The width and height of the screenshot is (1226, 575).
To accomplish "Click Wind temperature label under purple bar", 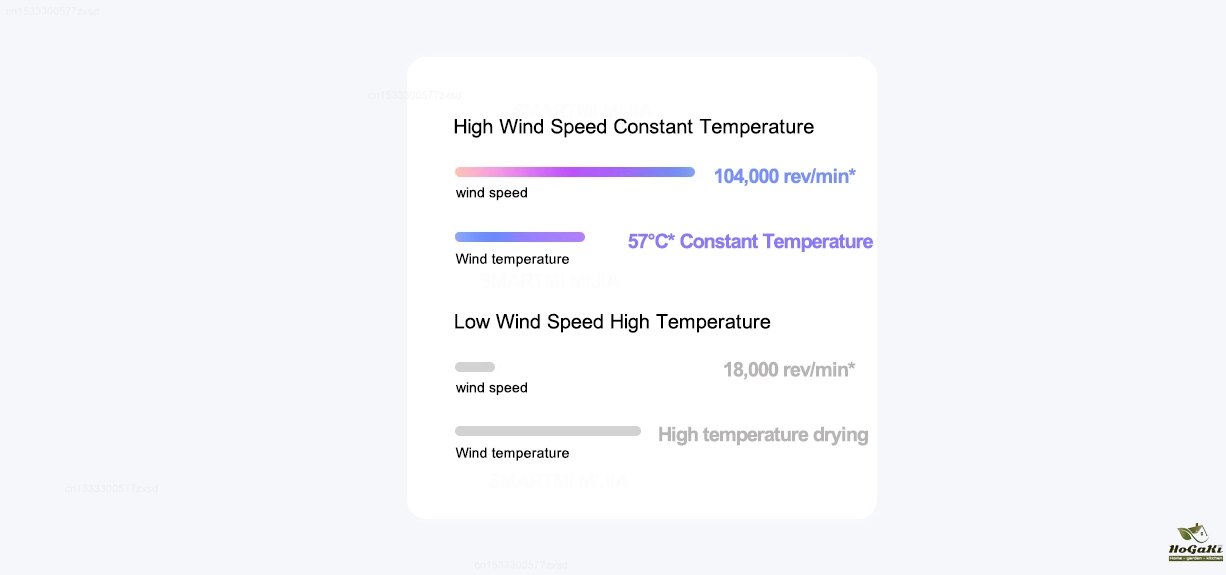I will [x=512, y=259].
